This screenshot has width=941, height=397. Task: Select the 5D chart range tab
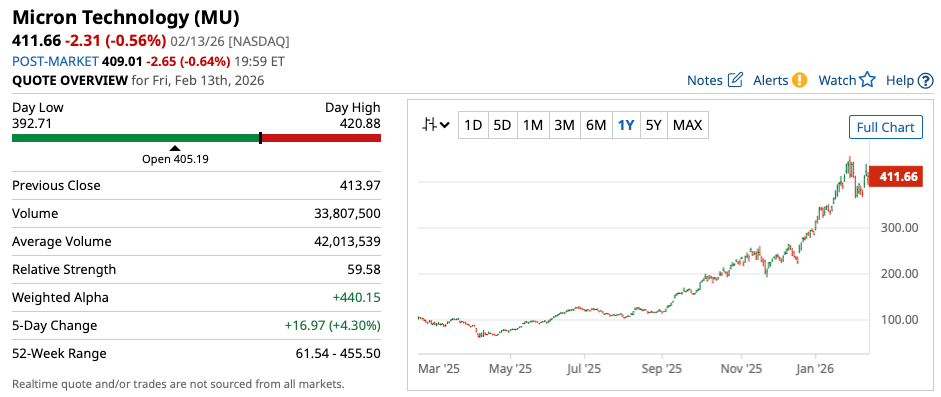(502, 125)
